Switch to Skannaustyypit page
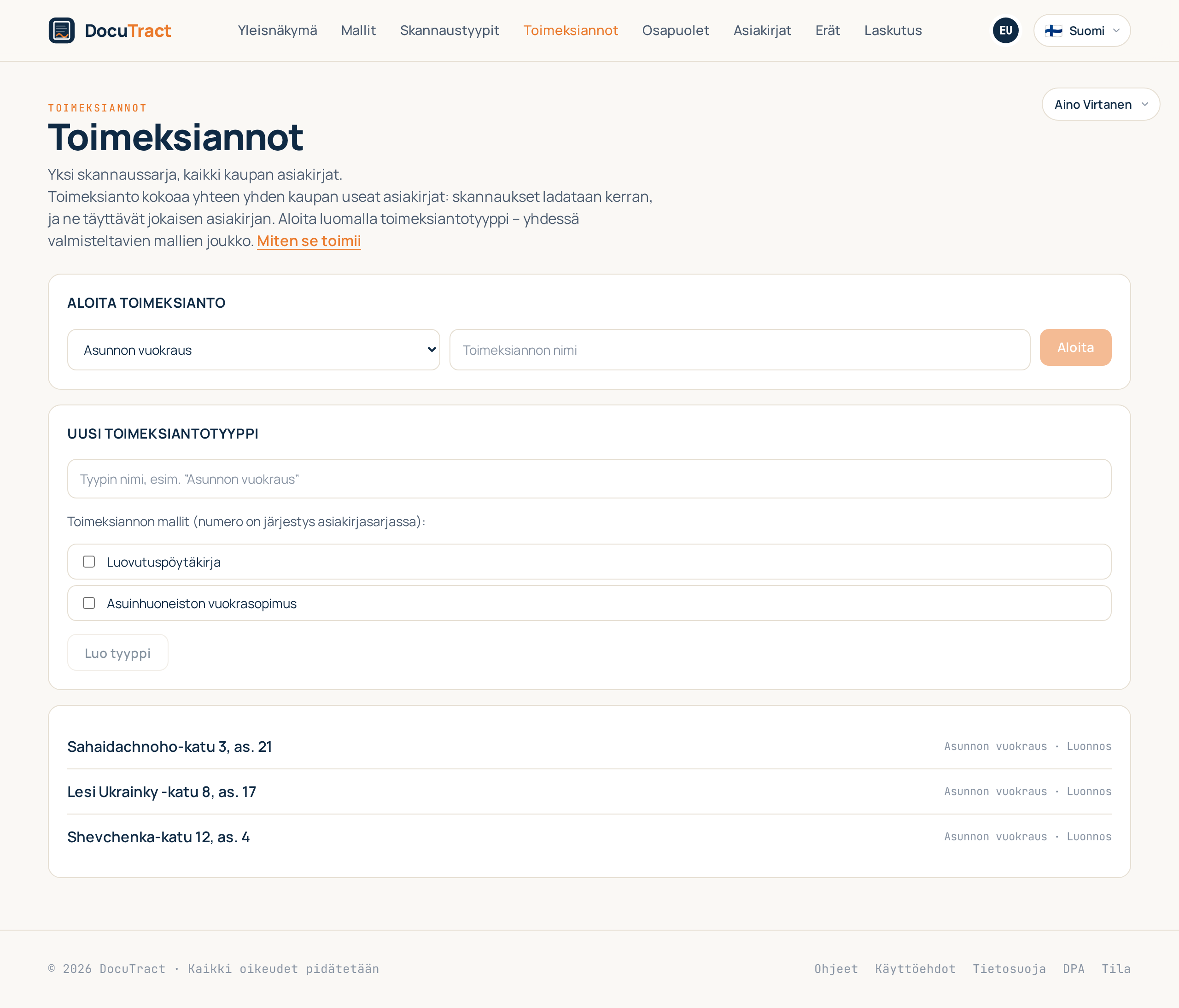 449,31
